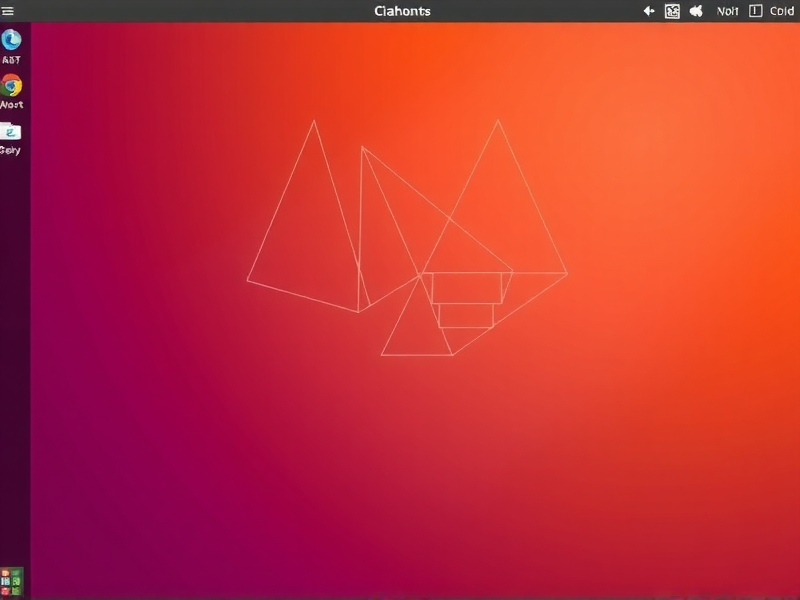
Task: Launch the Chrome browser labeled Wost
Action: pos(11,88)
